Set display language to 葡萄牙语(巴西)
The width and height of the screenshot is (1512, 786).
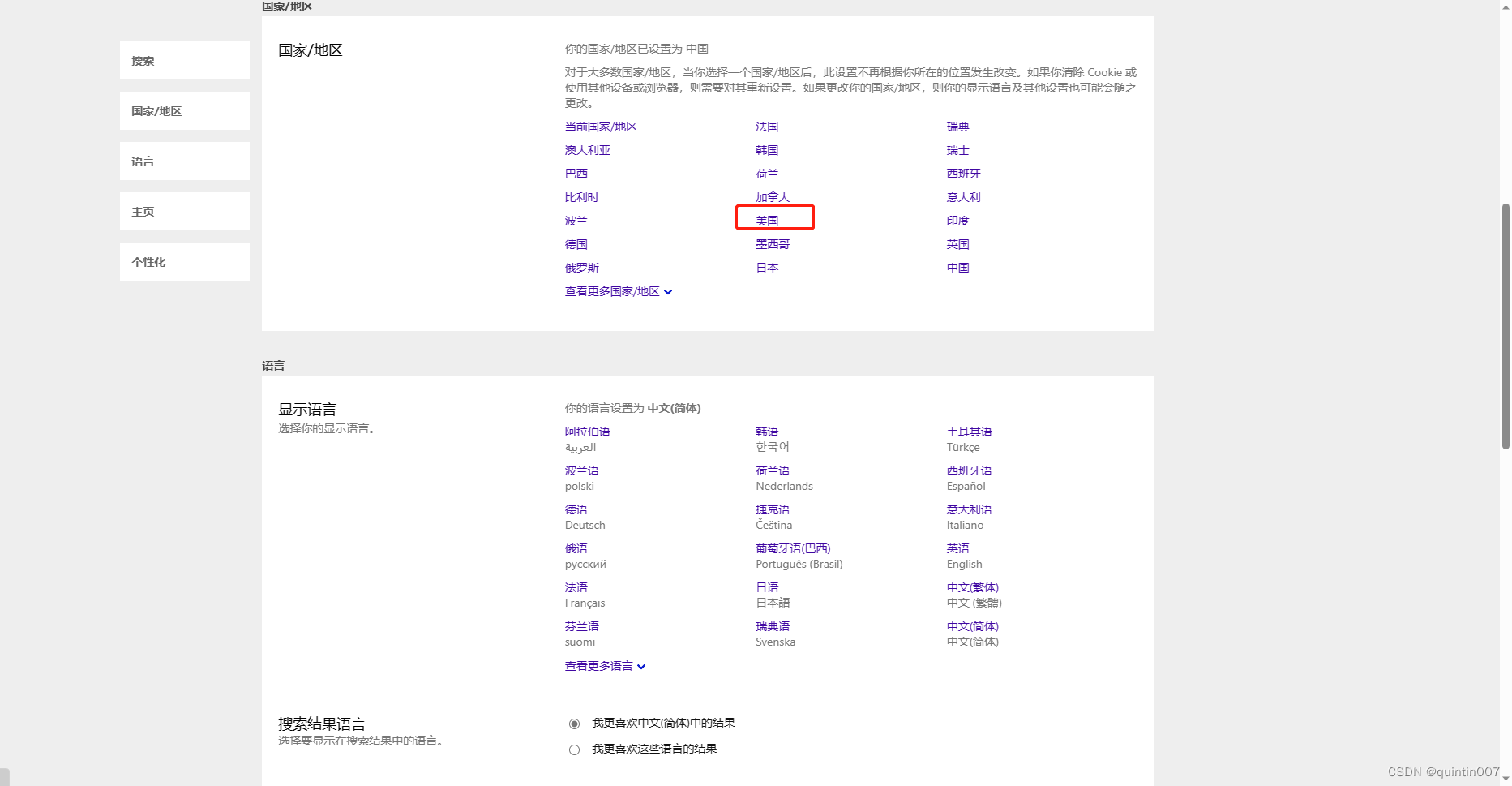tap(793, 548)
